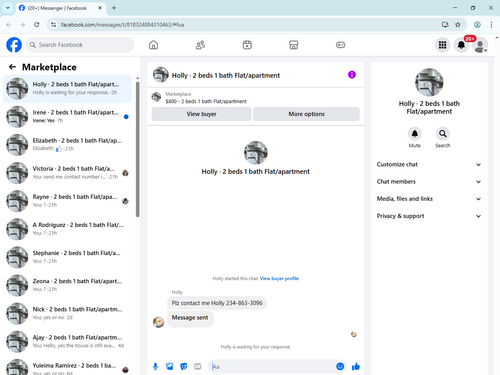This screenshot has height=375, width=500.
Task: Open the account profile avatar menu
Action: point(480,45)
